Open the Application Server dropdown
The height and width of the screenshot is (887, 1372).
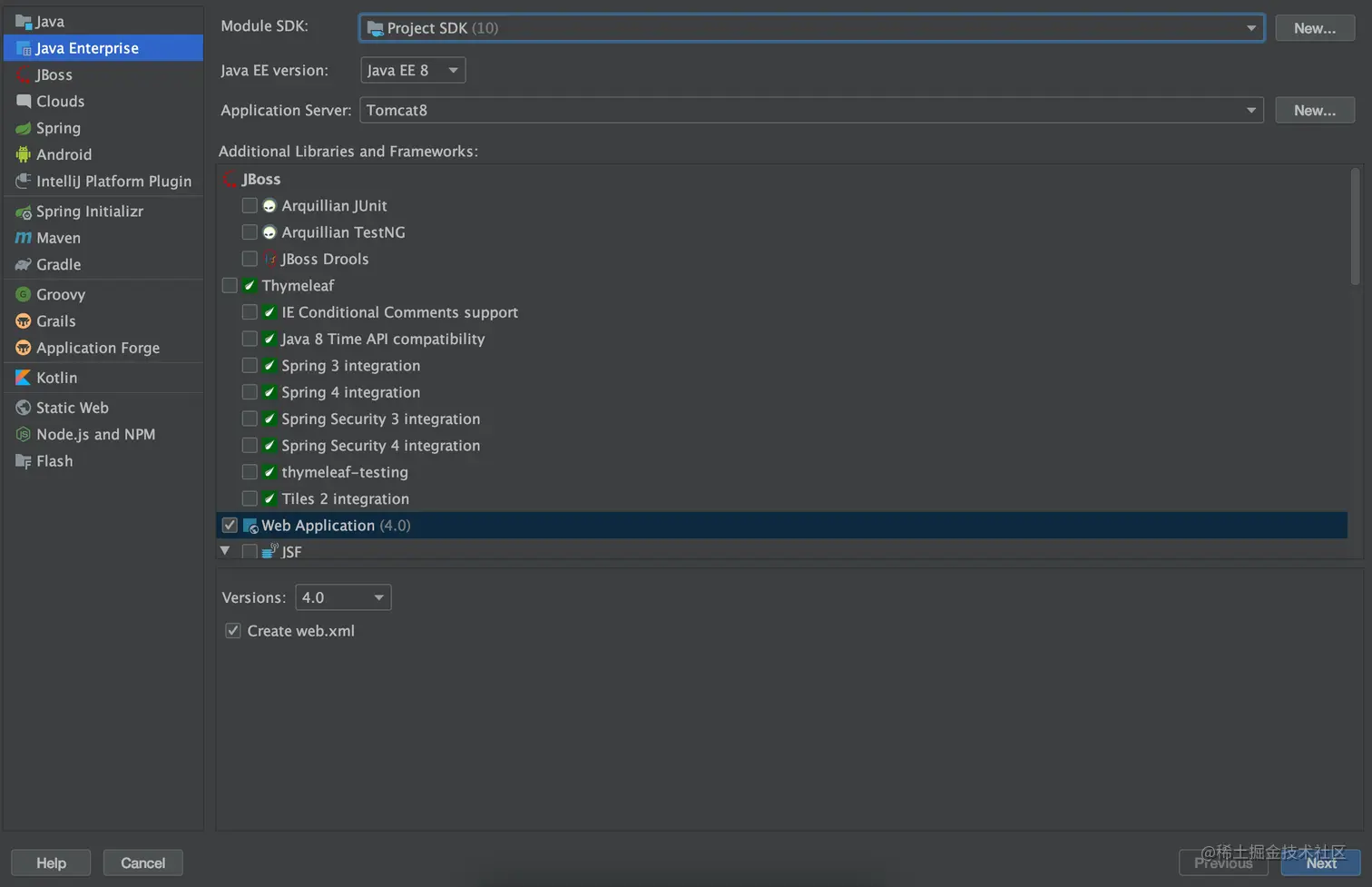pyautogui.click(x=811, y=110)
